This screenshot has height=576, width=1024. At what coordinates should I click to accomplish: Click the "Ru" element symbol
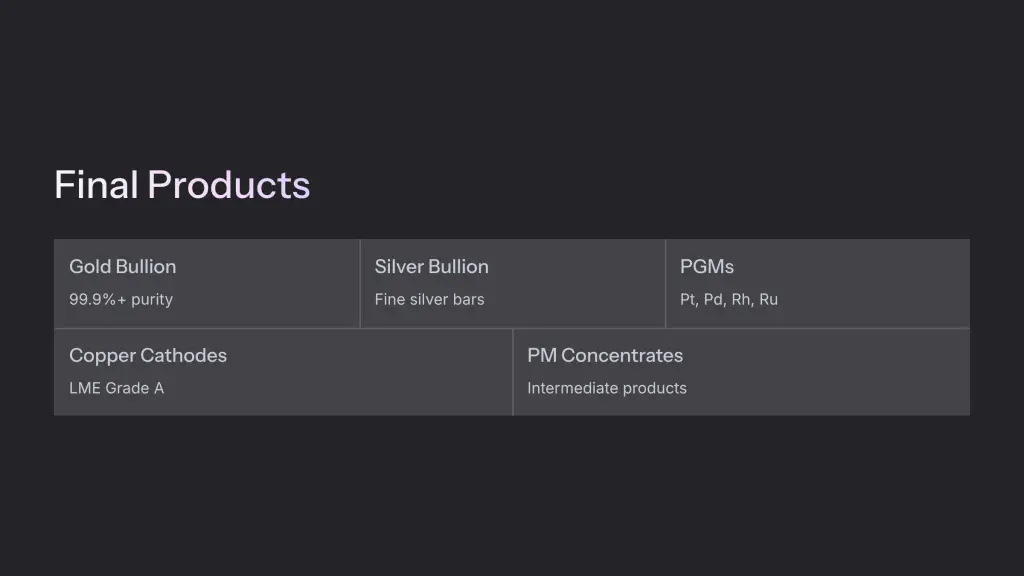(768, 299)
